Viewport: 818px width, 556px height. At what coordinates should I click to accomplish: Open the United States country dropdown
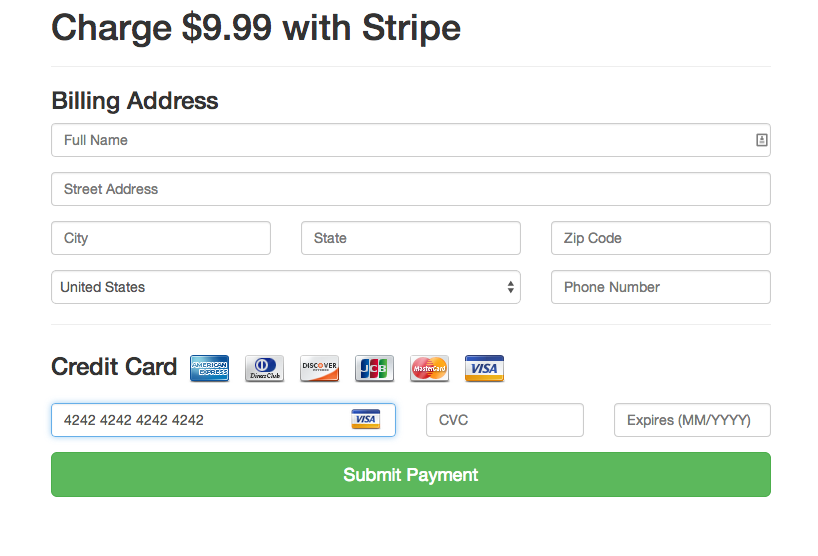click(285, 287)
